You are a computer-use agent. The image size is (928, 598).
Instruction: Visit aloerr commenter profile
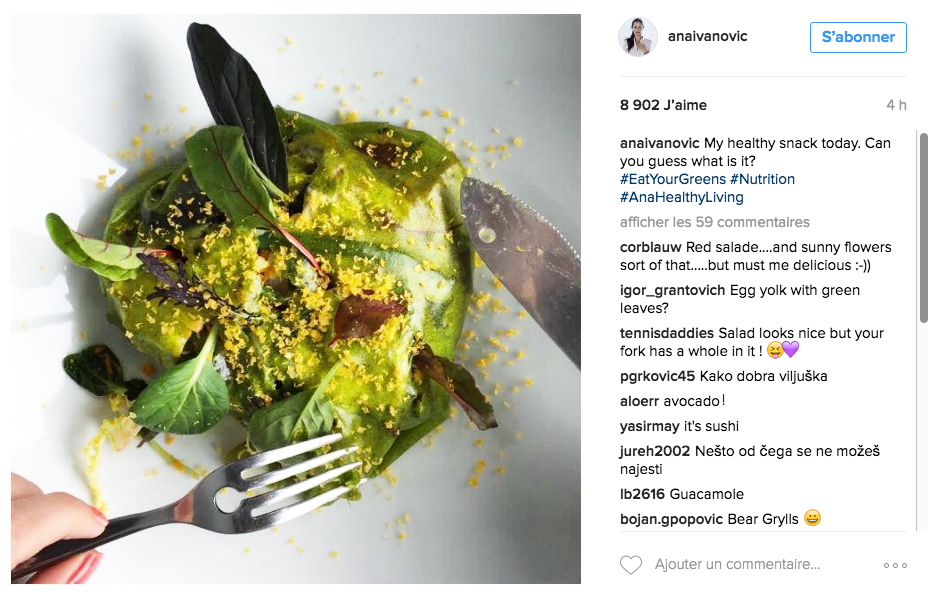[639, 401]
